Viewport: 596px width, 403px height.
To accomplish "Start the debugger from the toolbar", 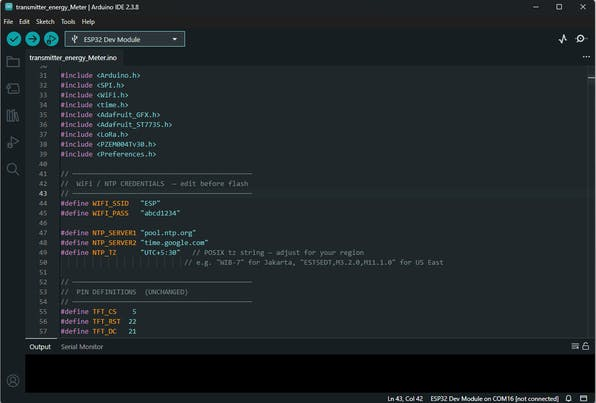I will click(51, 39).
